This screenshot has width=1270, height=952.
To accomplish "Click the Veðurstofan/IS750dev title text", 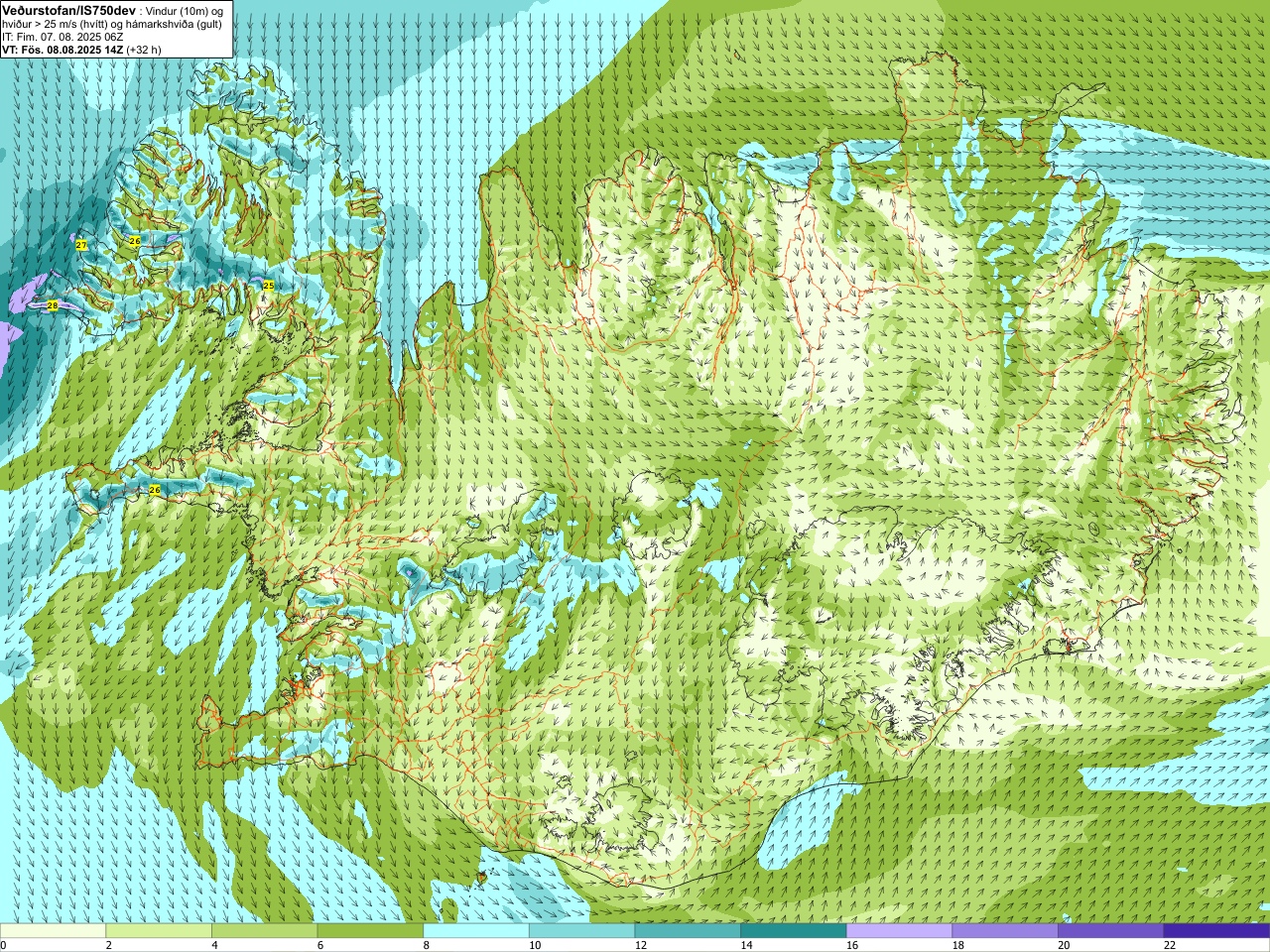I will pos(68,10).
